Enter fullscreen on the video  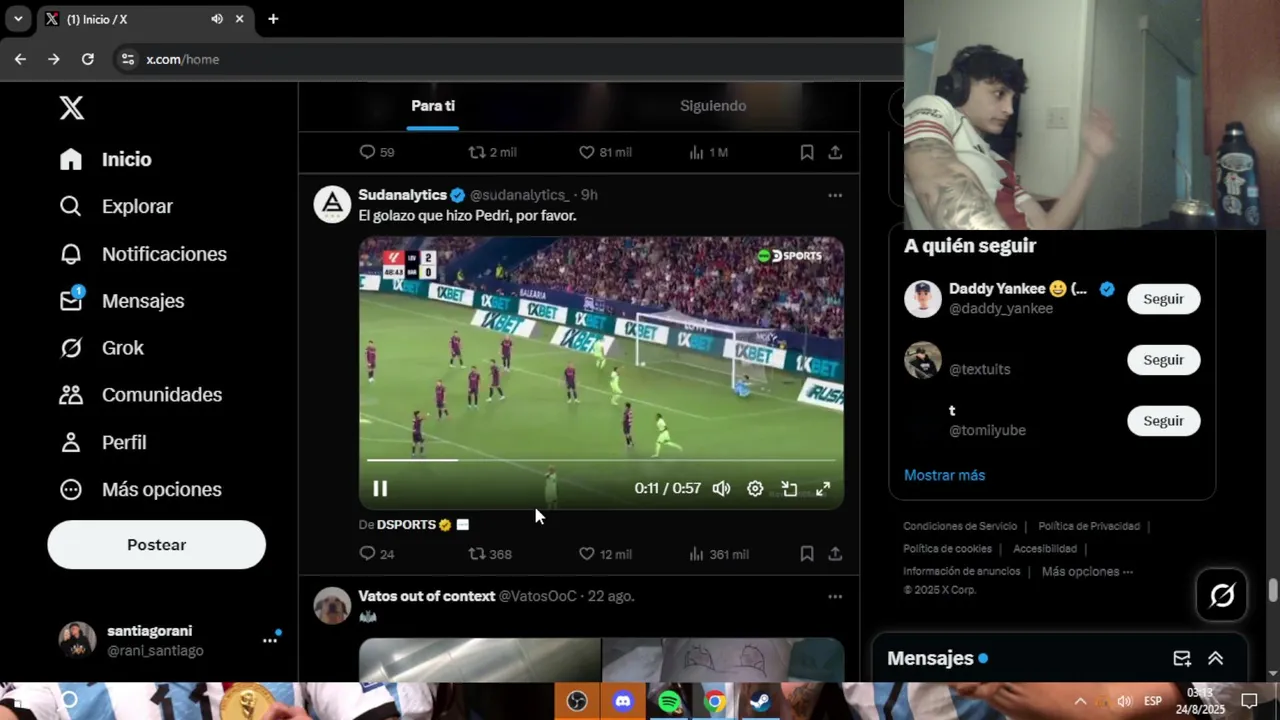coord(823,488)
